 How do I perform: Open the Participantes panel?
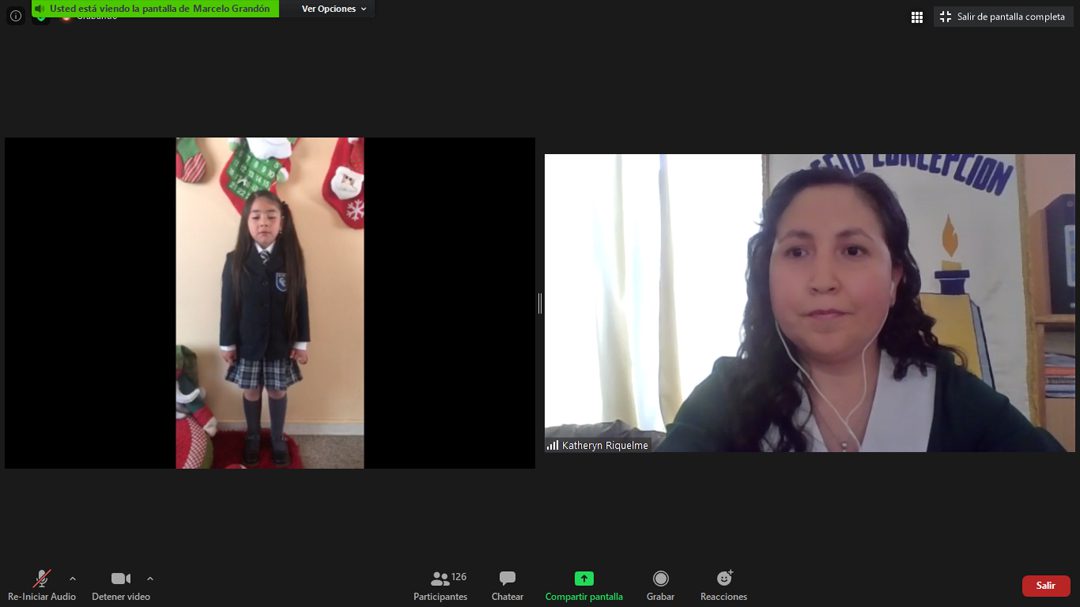coord(440,579)
